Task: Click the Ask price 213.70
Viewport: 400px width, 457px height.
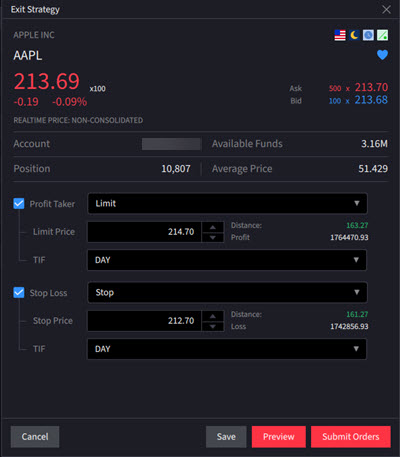Action: tap(371, 87)
